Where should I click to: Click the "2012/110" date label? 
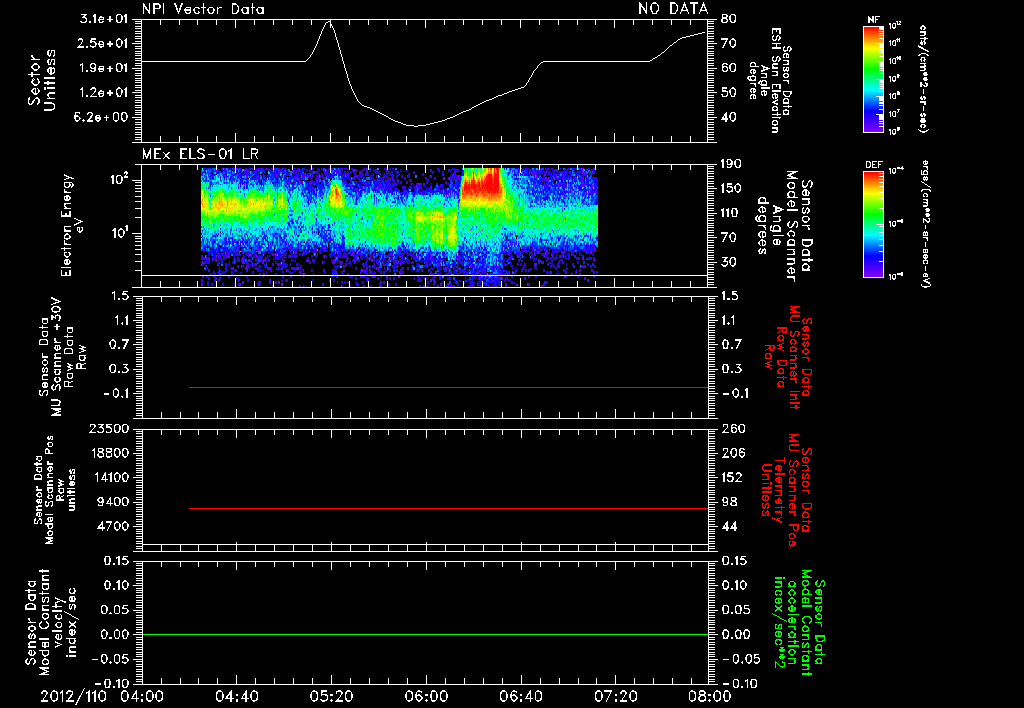pyautogui.click(x=73, y=696)
